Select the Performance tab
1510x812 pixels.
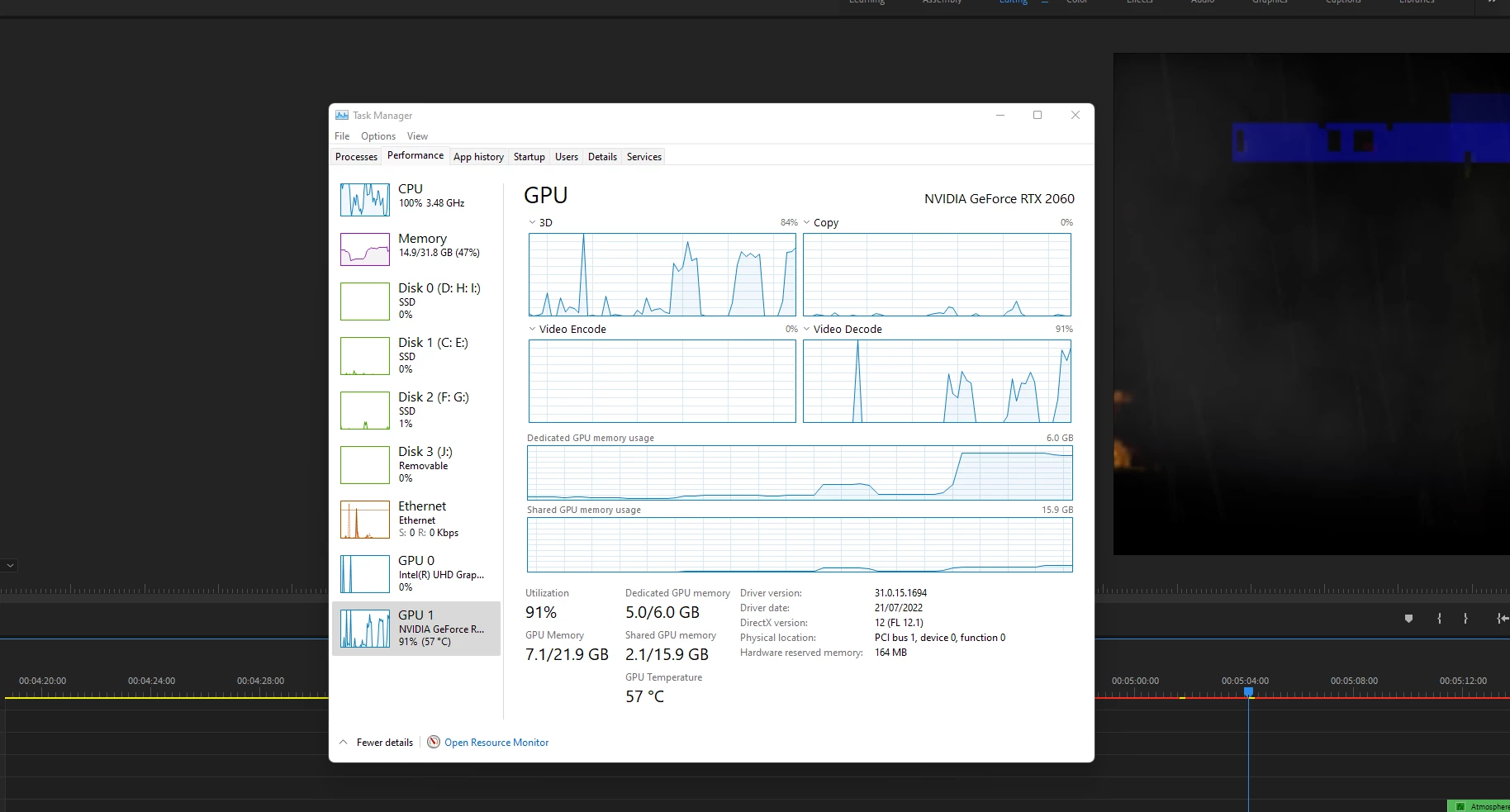(x=415, y=155)
